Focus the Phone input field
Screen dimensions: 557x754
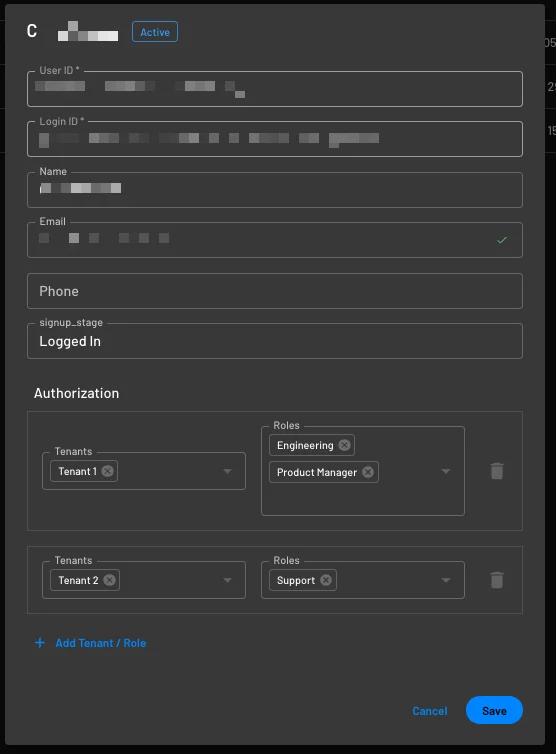coord(275,291)
